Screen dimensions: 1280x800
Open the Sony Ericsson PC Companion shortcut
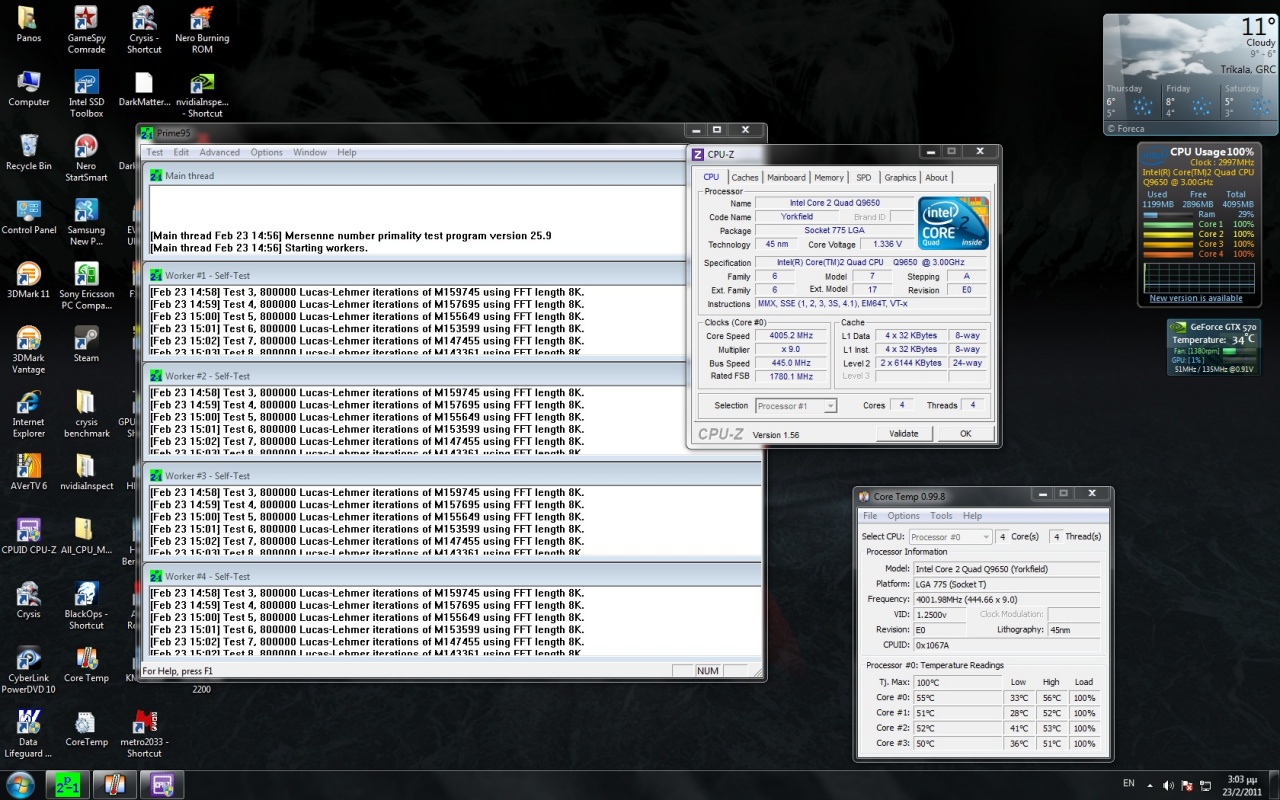click(86, 285)
